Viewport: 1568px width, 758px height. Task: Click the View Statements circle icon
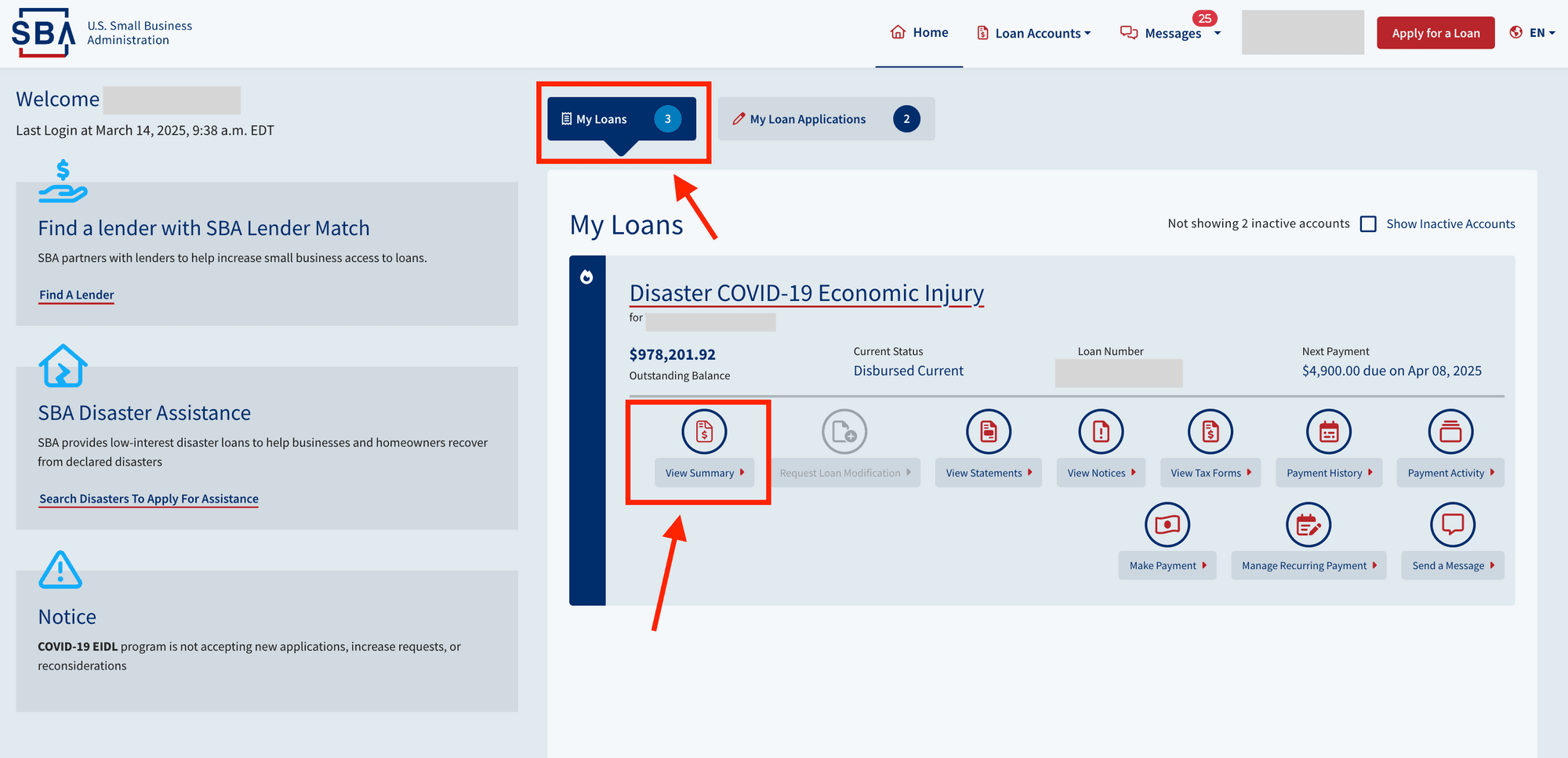(988, 431)
